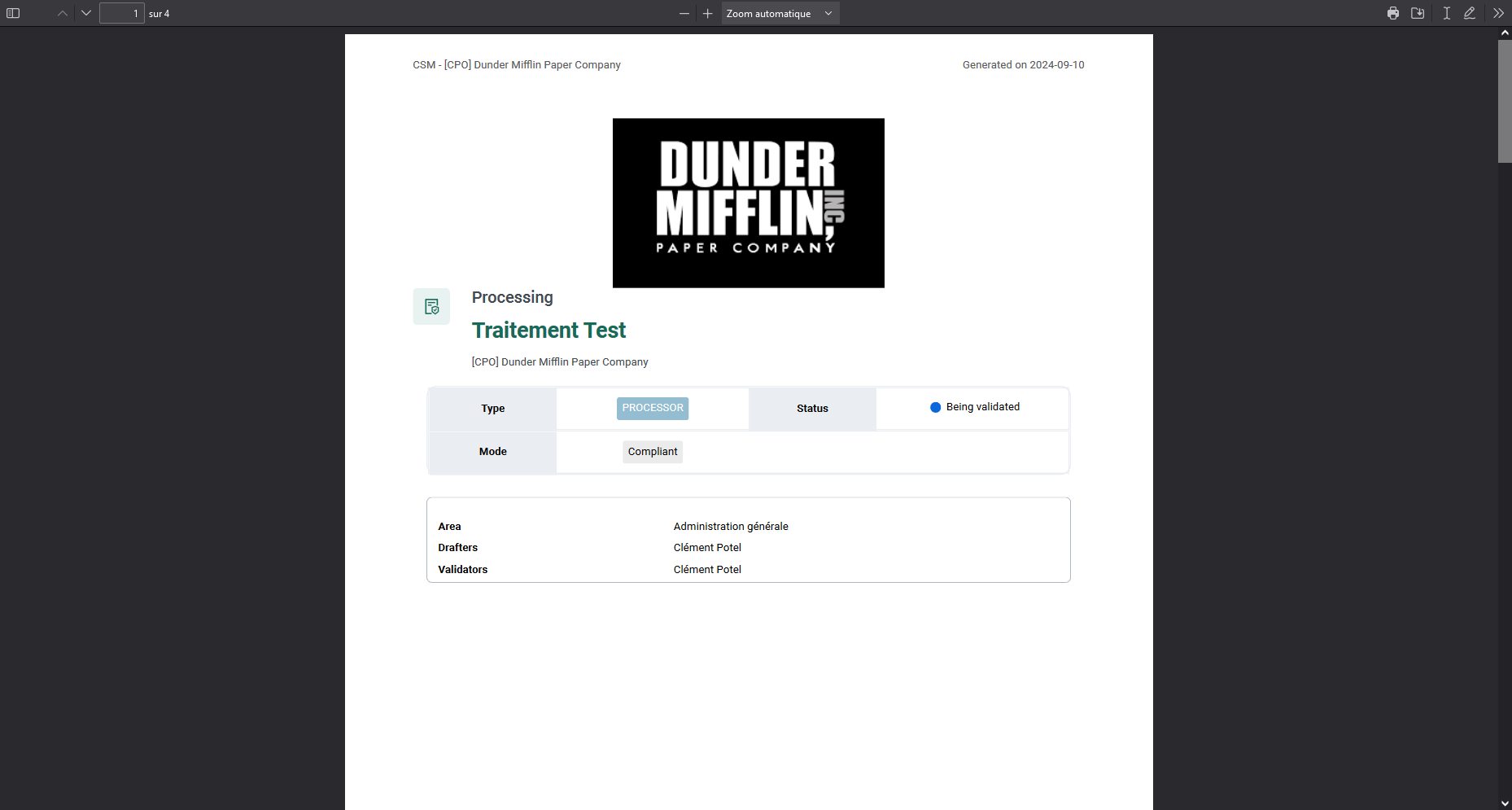Click the Administration générale area value
The height and width of the screenshot is (810, 1512).
(x=731, y=527)
